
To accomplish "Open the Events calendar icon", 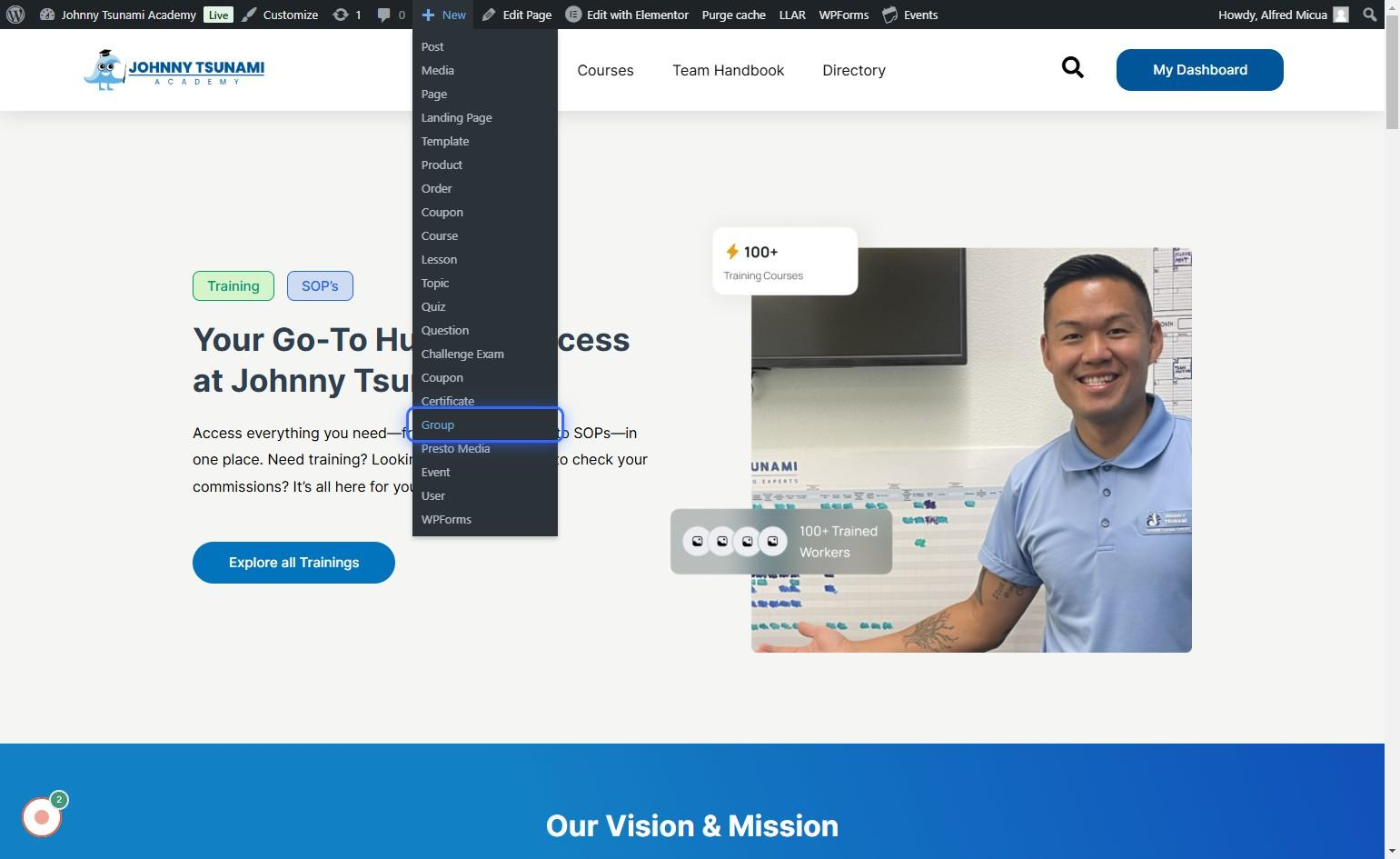I will point(890,15).
